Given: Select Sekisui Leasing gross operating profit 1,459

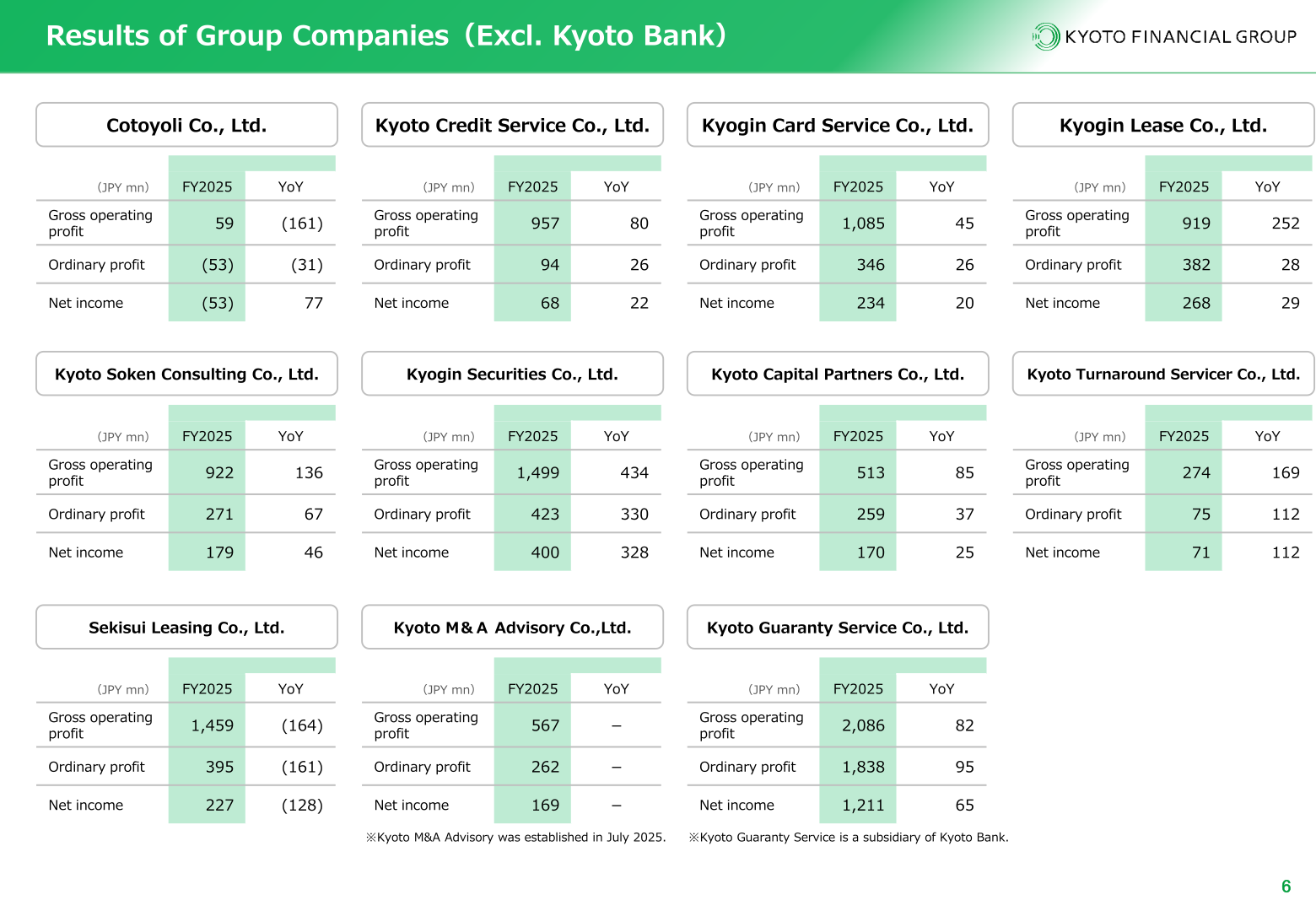Looking at the screenshot, I should click(x=213, y=725).
